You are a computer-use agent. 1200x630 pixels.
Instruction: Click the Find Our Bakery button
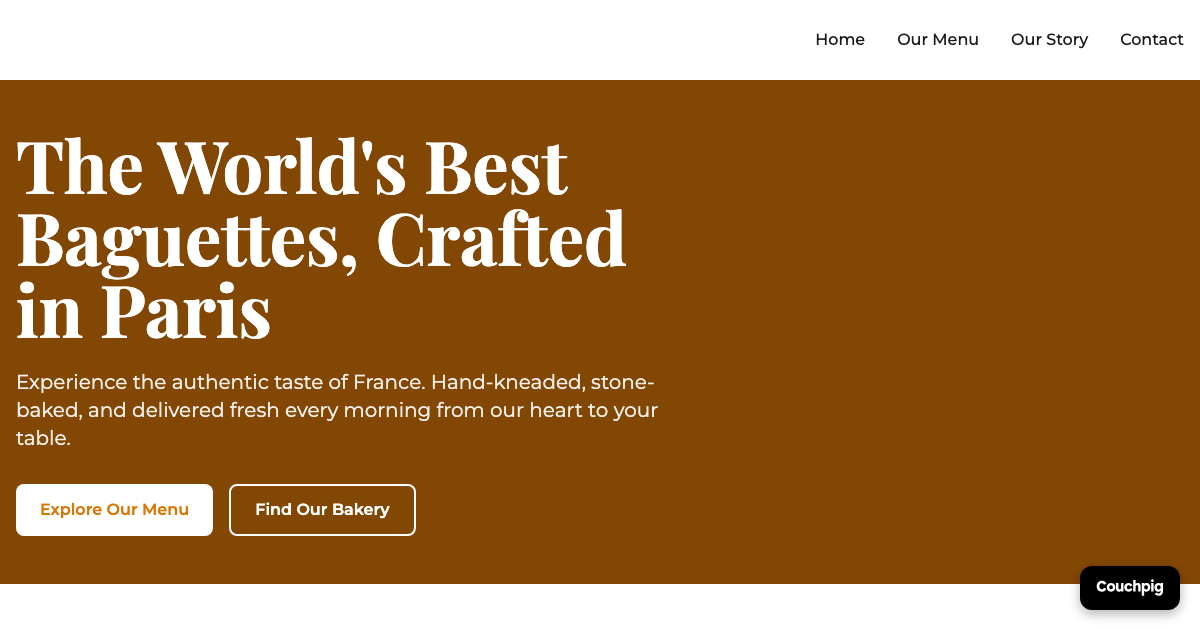[x=322, y=510]
